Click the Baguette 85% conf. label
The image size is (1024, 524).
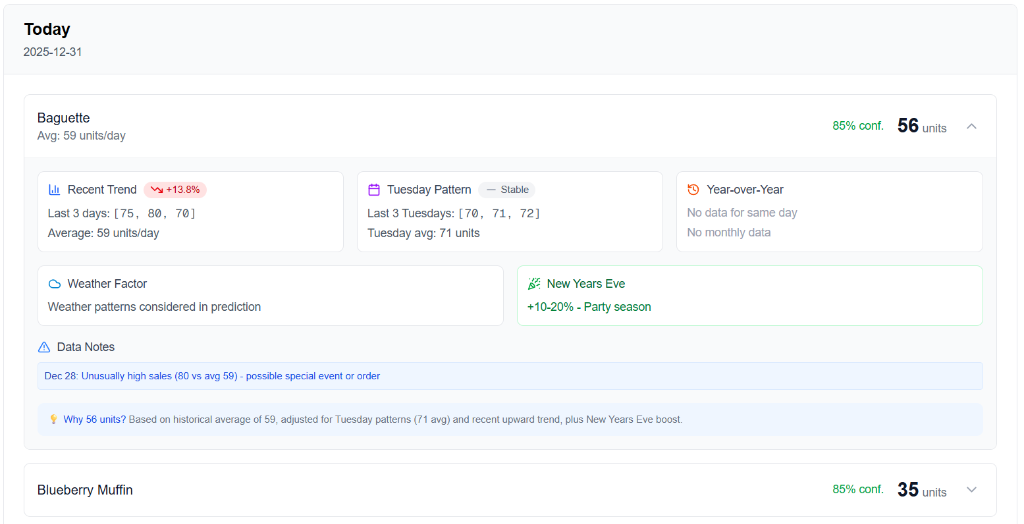tap(857, 126)
